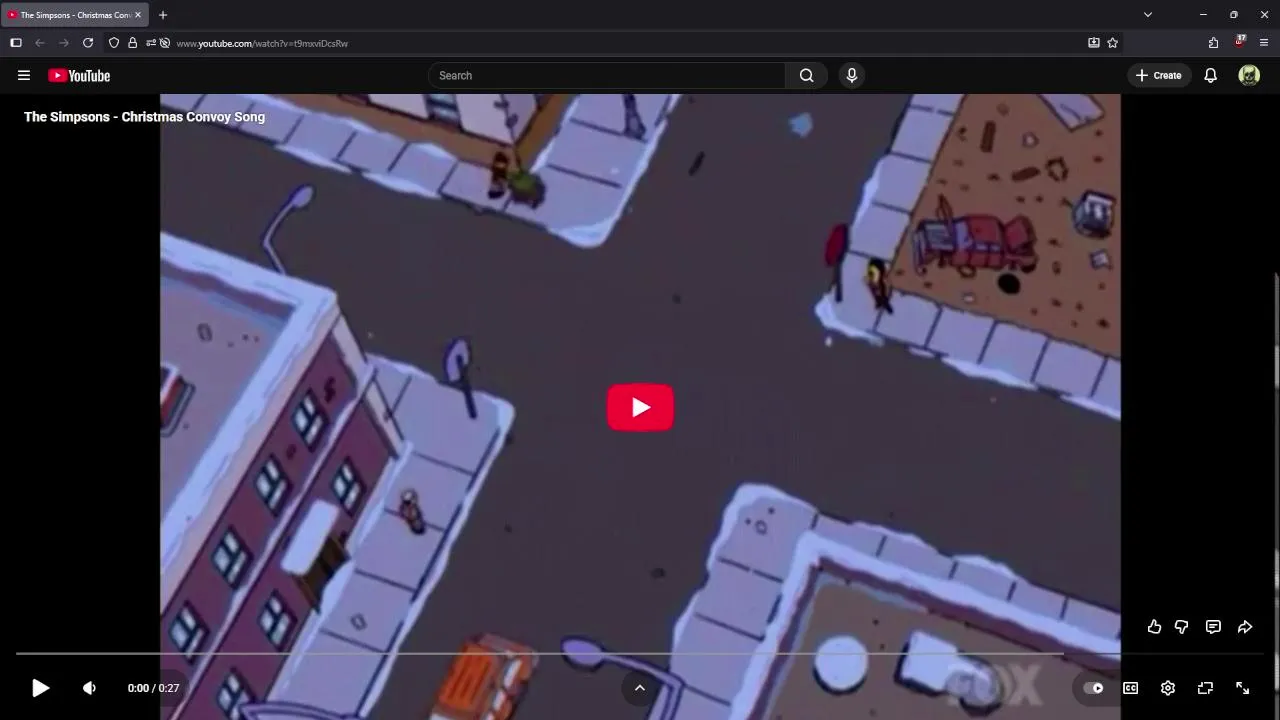The width and height of the screenshot is (1280, 720).
Task: Click the blocked autoplay icon in address bar
Action: 165,43
